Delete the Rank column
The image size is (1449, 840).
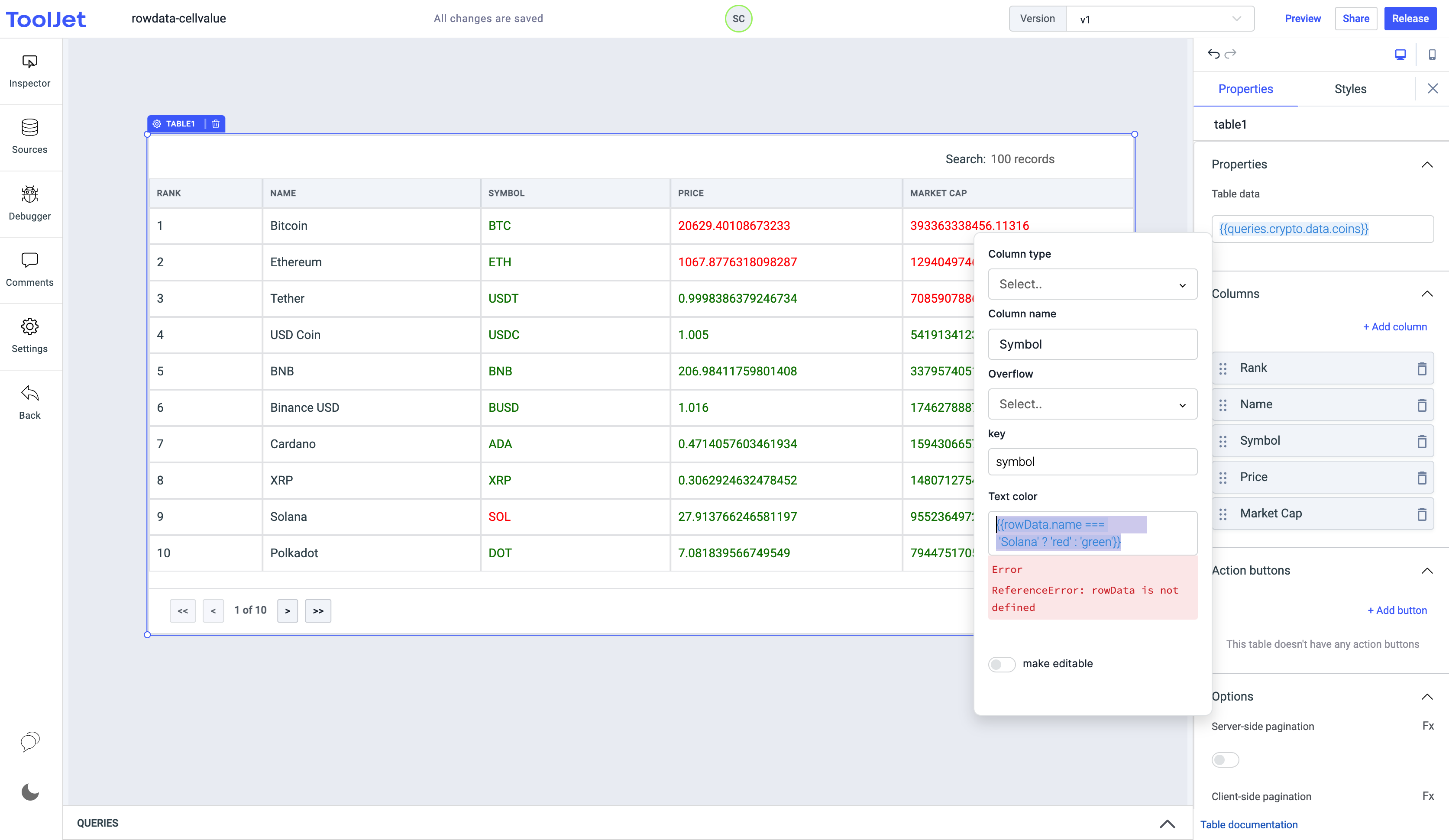[1421, 368]
